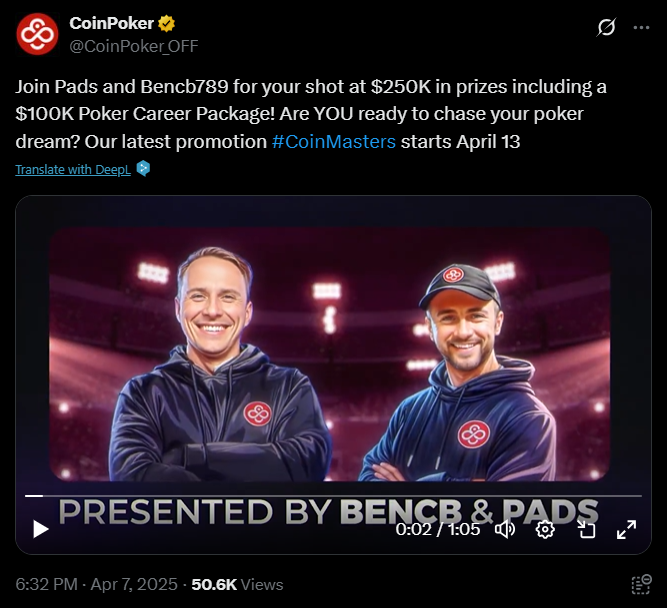Viewport: 667px width, 608px height.
Task: Mute the video with speaker icon
Action: point(505,530)
